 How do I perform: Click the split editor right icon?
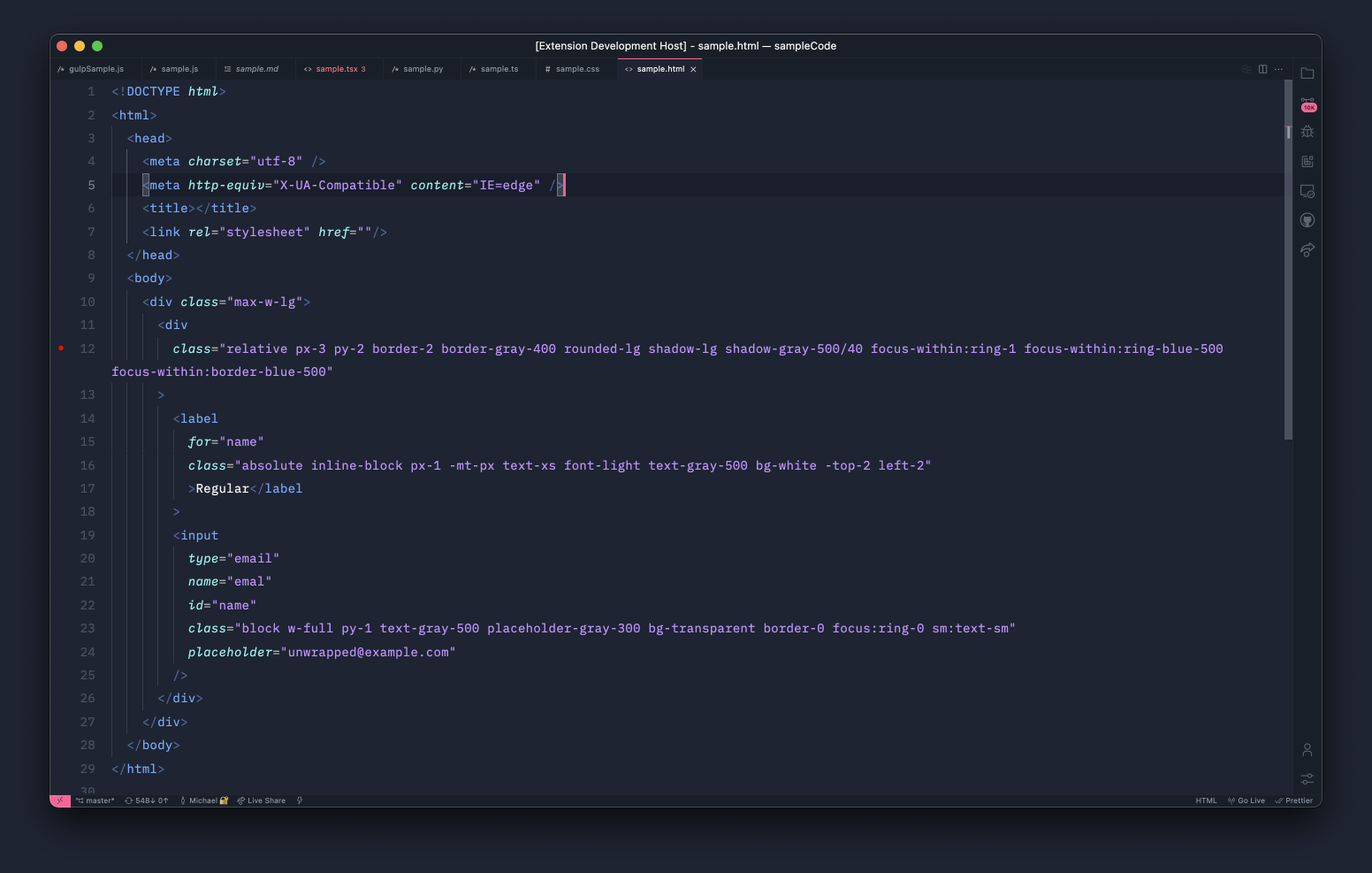click(1262, 69)
